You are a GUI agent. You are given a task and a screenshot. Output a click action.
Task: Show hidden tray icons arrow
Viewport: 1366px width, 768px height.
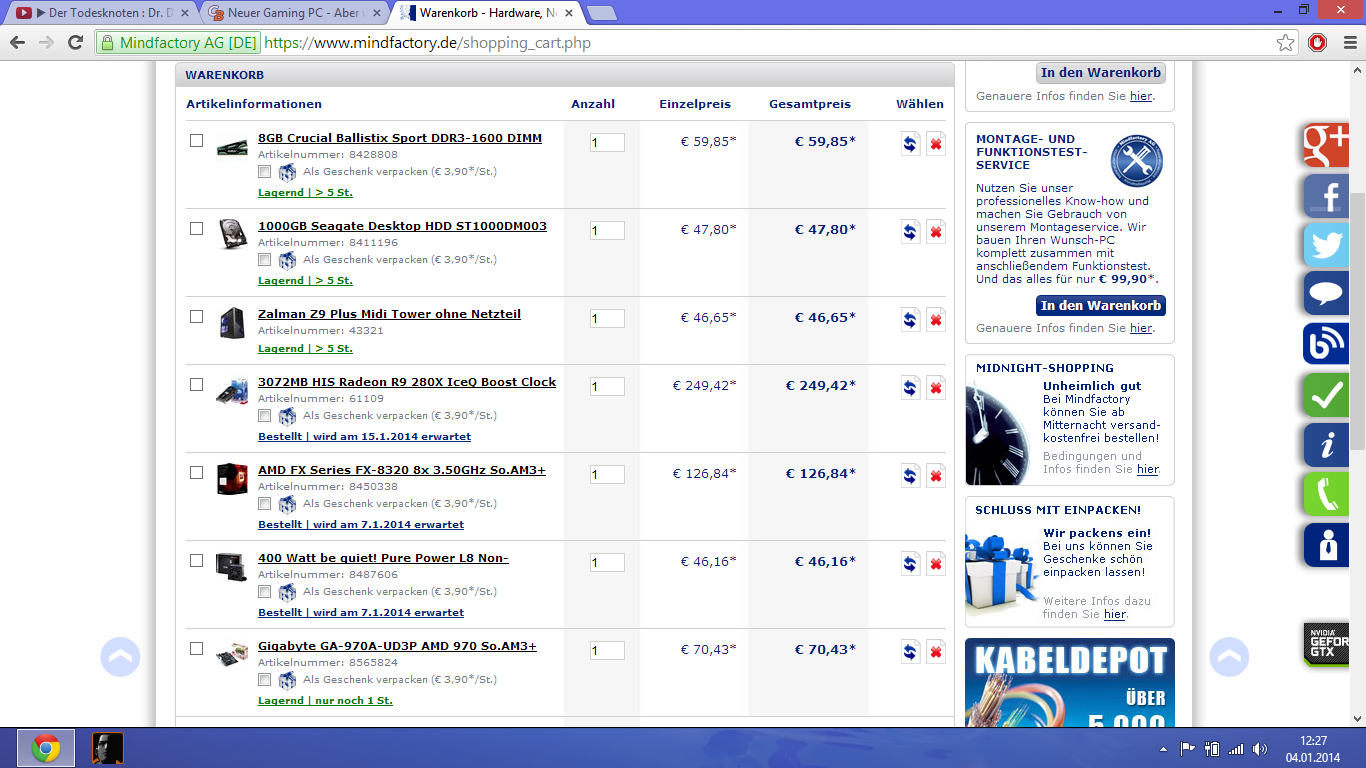(x=1163, y=748)
